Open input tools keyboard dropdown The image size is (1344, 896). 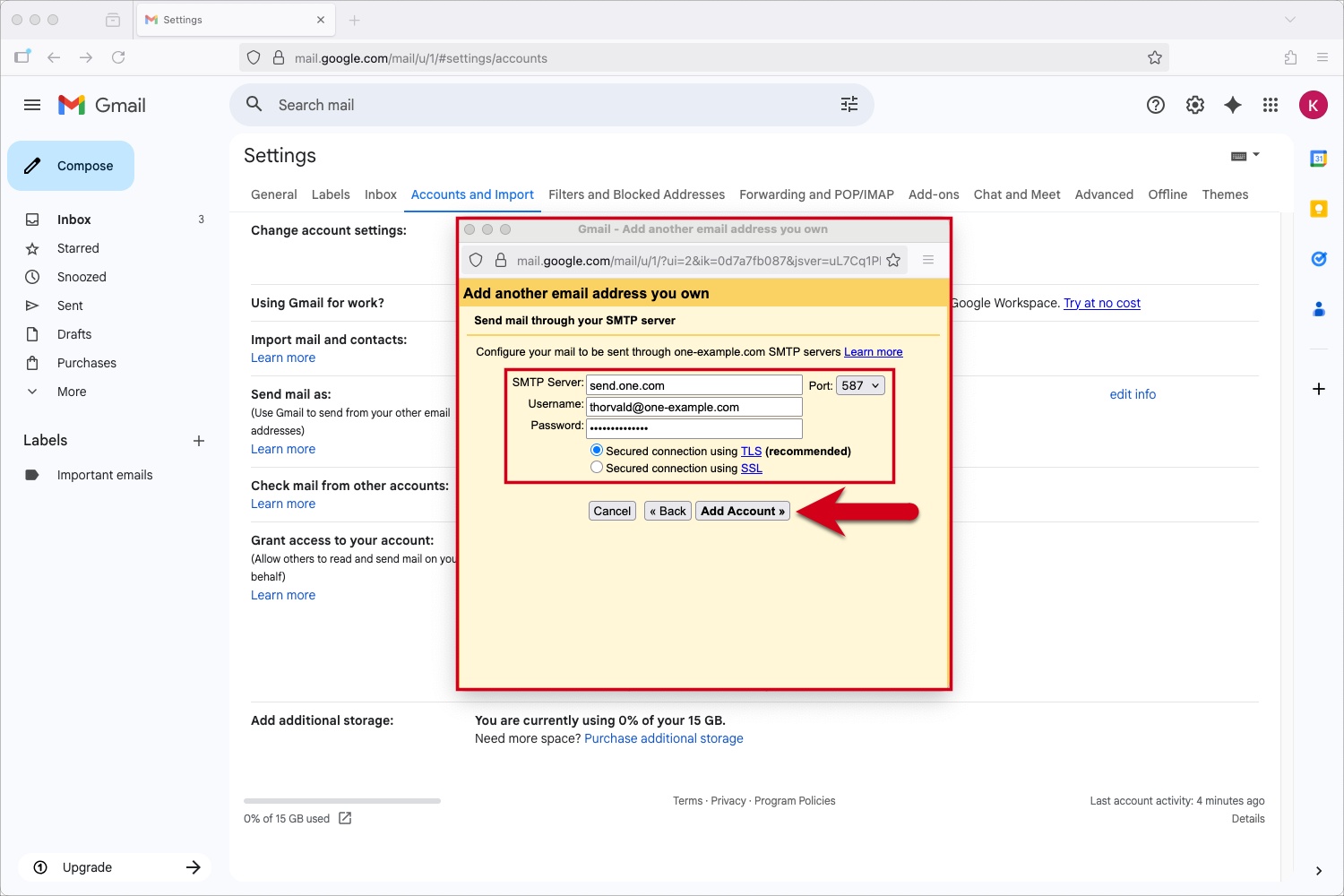1245,156
